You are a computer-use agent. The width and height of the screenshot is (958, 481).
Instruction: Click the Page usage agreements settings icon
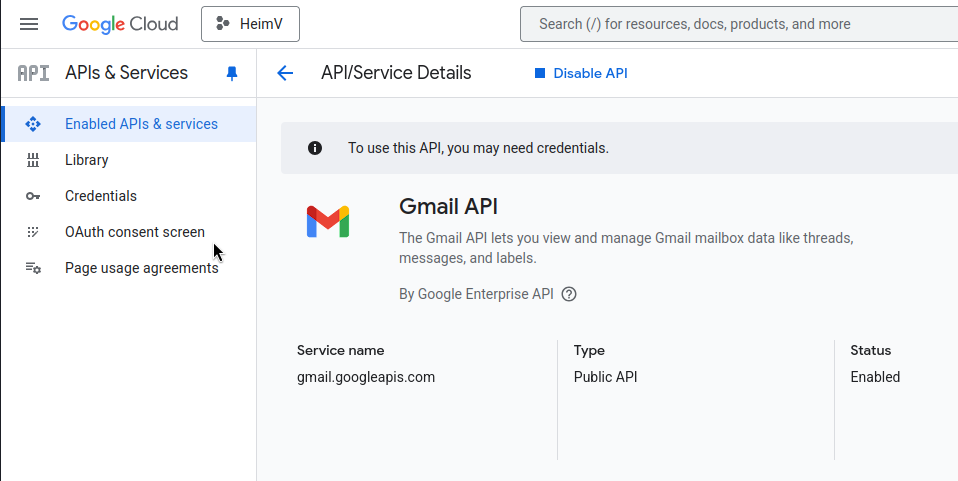point(33,268)
